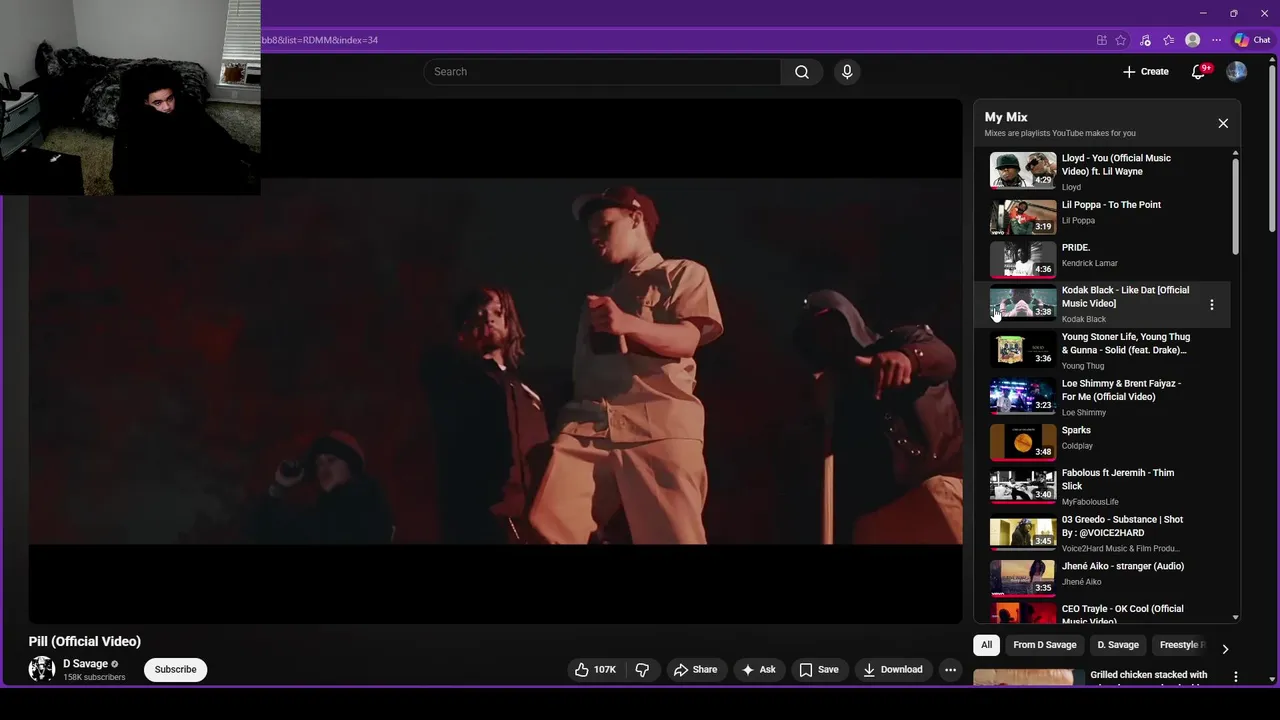Click the Ask button
This screenshot has height=720, width=1280.
tap(759, 670)
